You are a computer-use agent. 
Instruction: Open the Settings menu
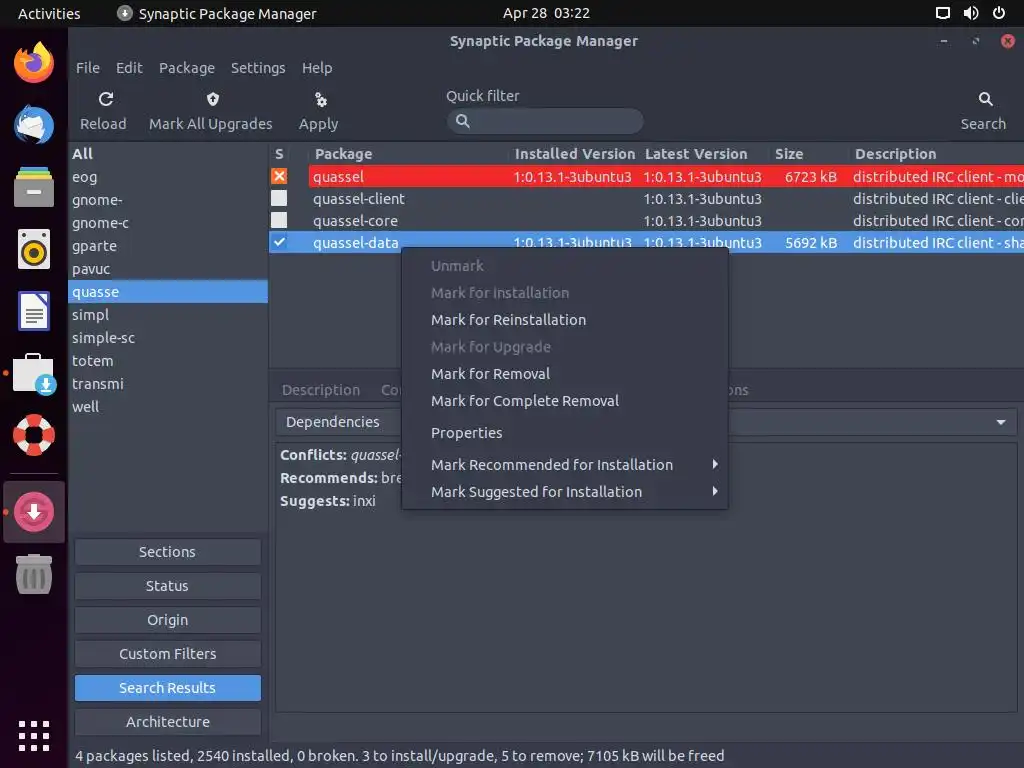click(x=258, y=68)
